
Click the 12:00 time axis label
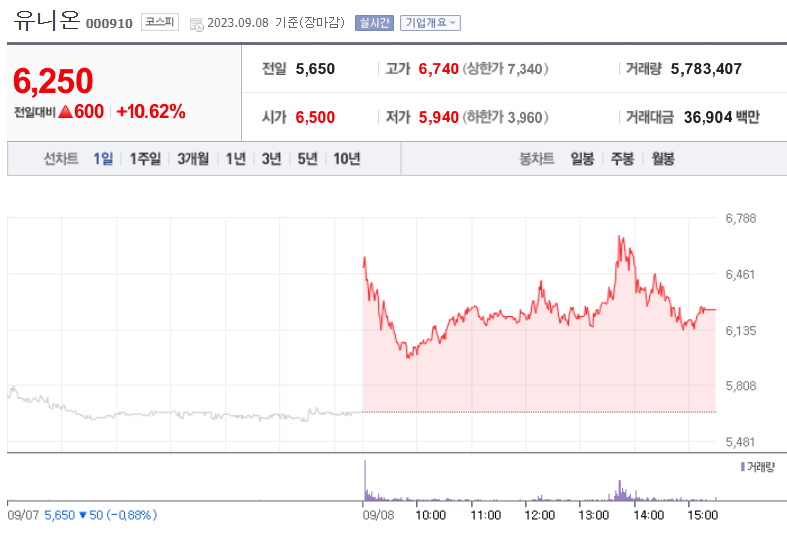540,515
